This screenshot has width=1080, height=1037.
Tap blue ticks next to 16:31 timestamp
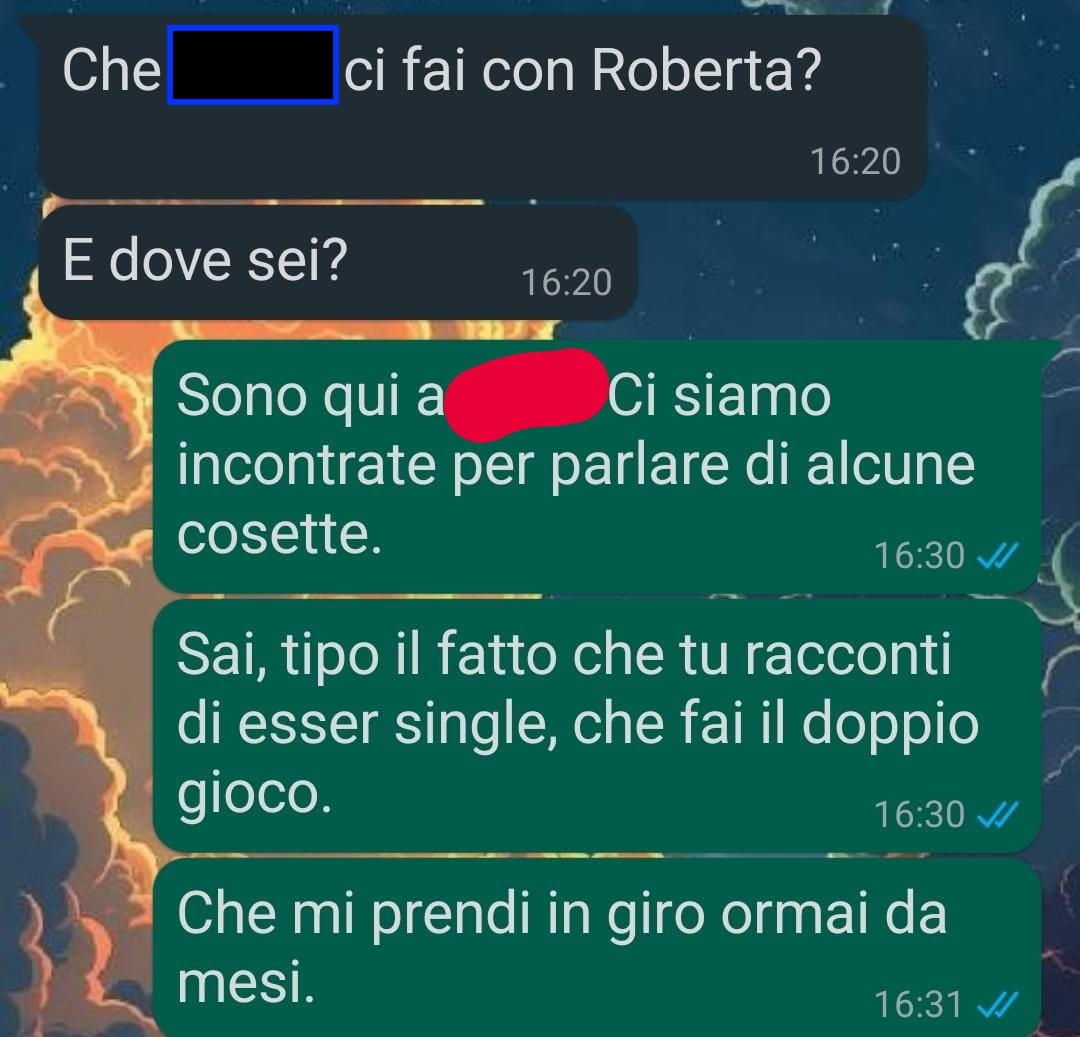pos(998,1005)
